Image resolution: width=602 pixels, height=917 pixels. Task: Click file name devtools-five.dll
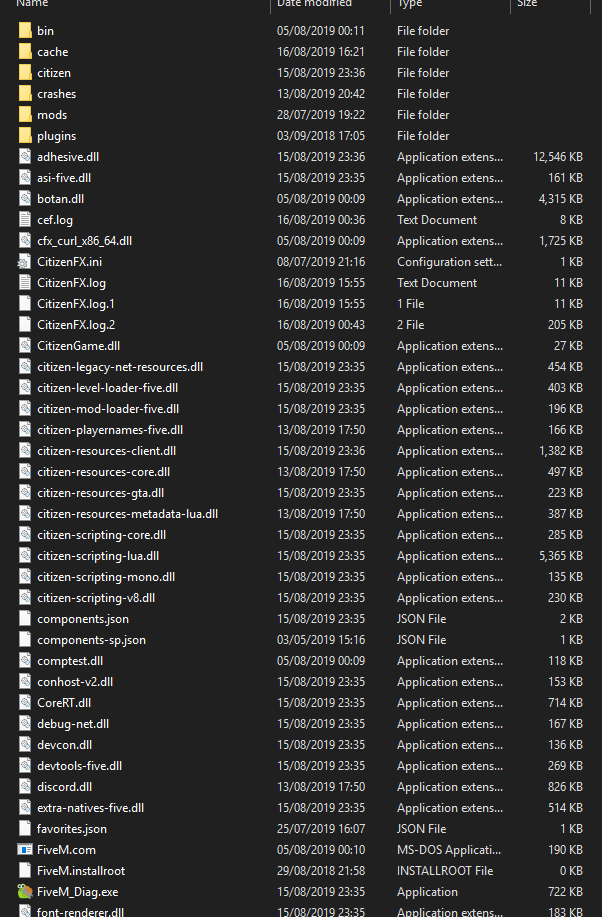(80, 766)
